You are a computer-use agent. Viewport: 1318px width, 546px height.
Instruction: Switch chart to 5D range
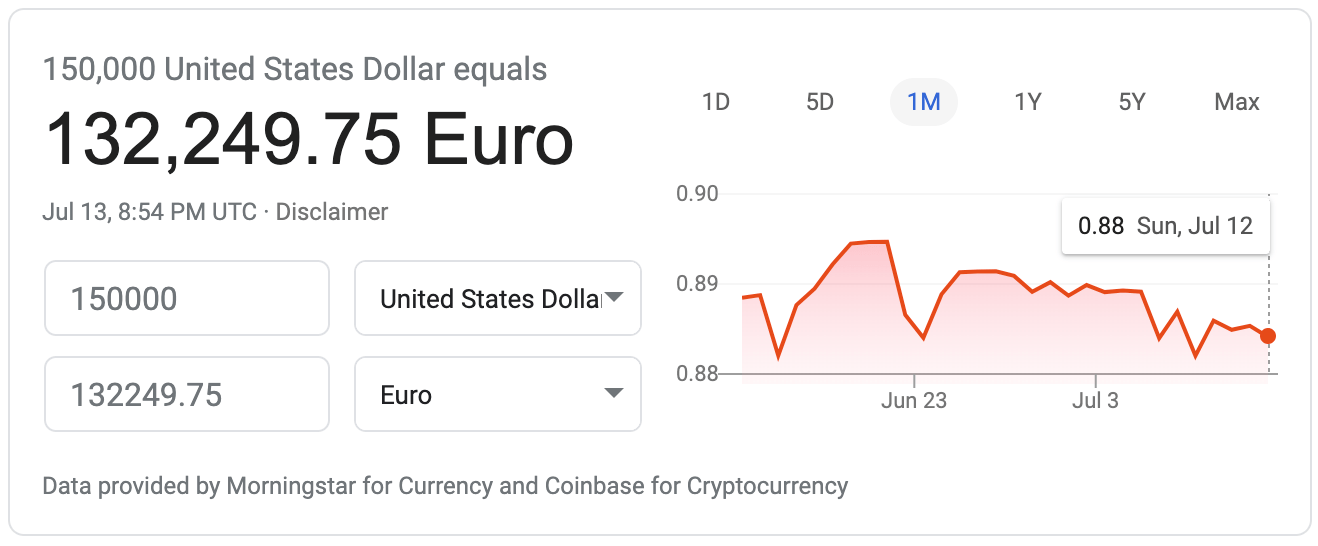820,102
